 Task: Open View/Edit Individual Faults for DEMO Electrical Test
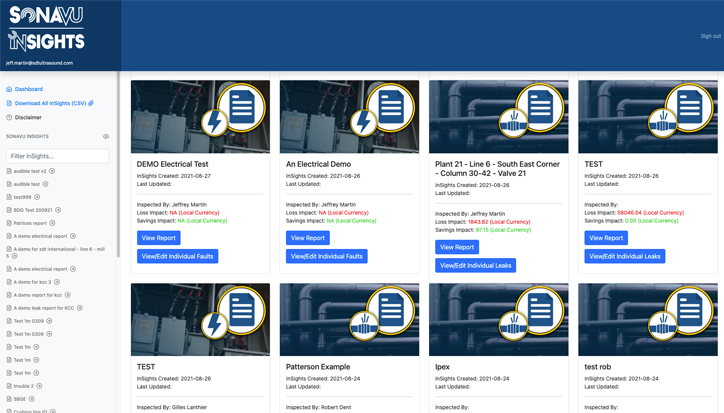coord(177,256)
